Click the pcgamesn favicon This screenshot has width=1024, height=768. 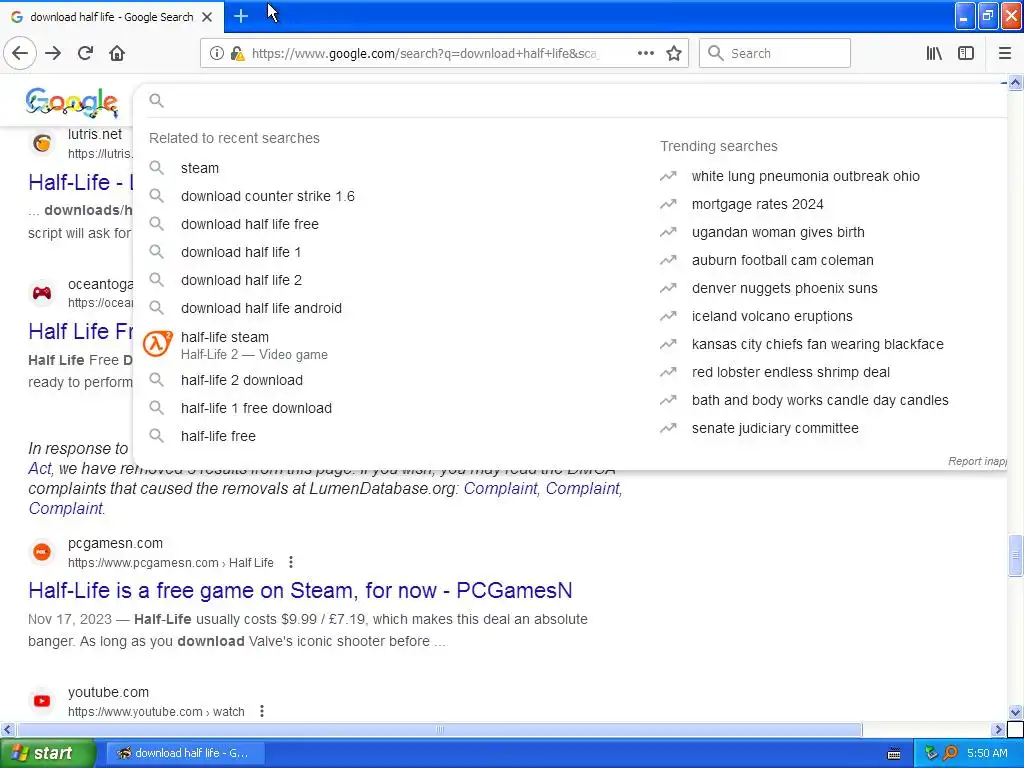(42, 552)
